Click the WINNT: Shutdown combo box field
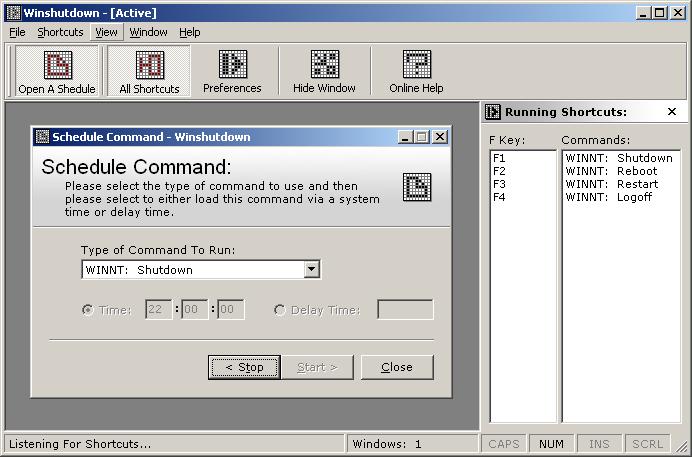 [x=201, y=270]
